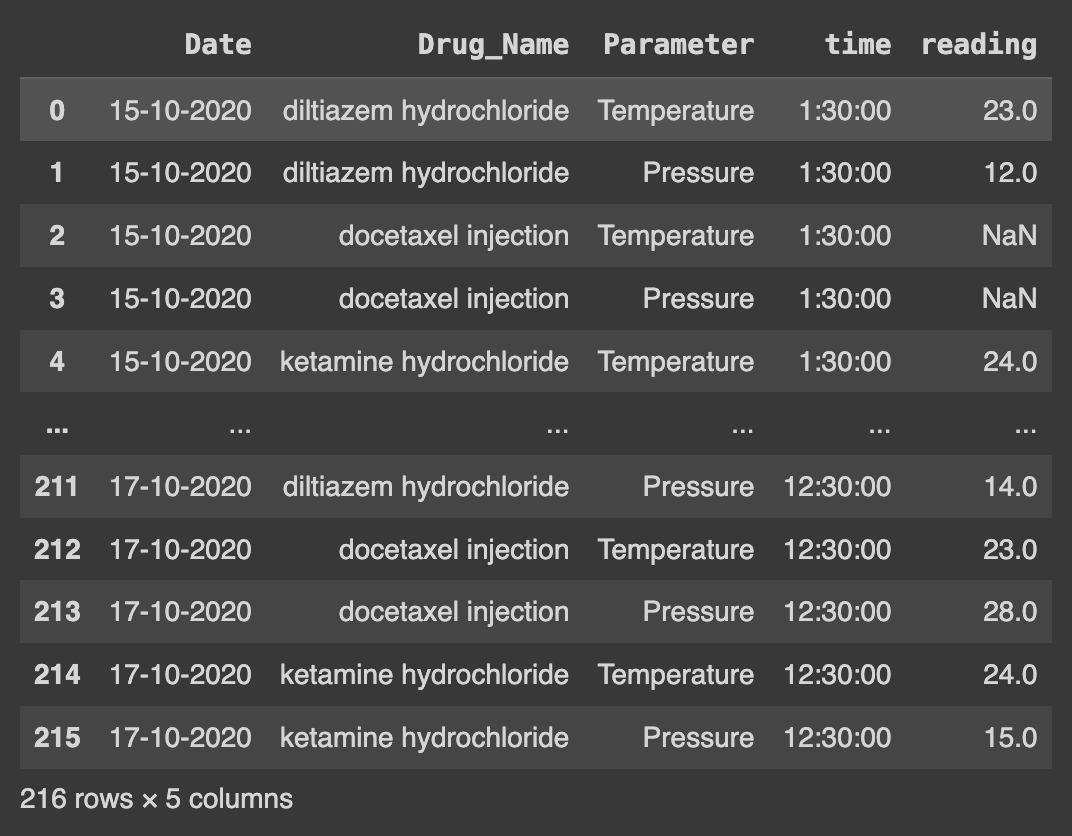The height and width of the screenshot is (836, 1072).
Task: Click the 28.0 reading in row 213
Action: pos(1009,612)
